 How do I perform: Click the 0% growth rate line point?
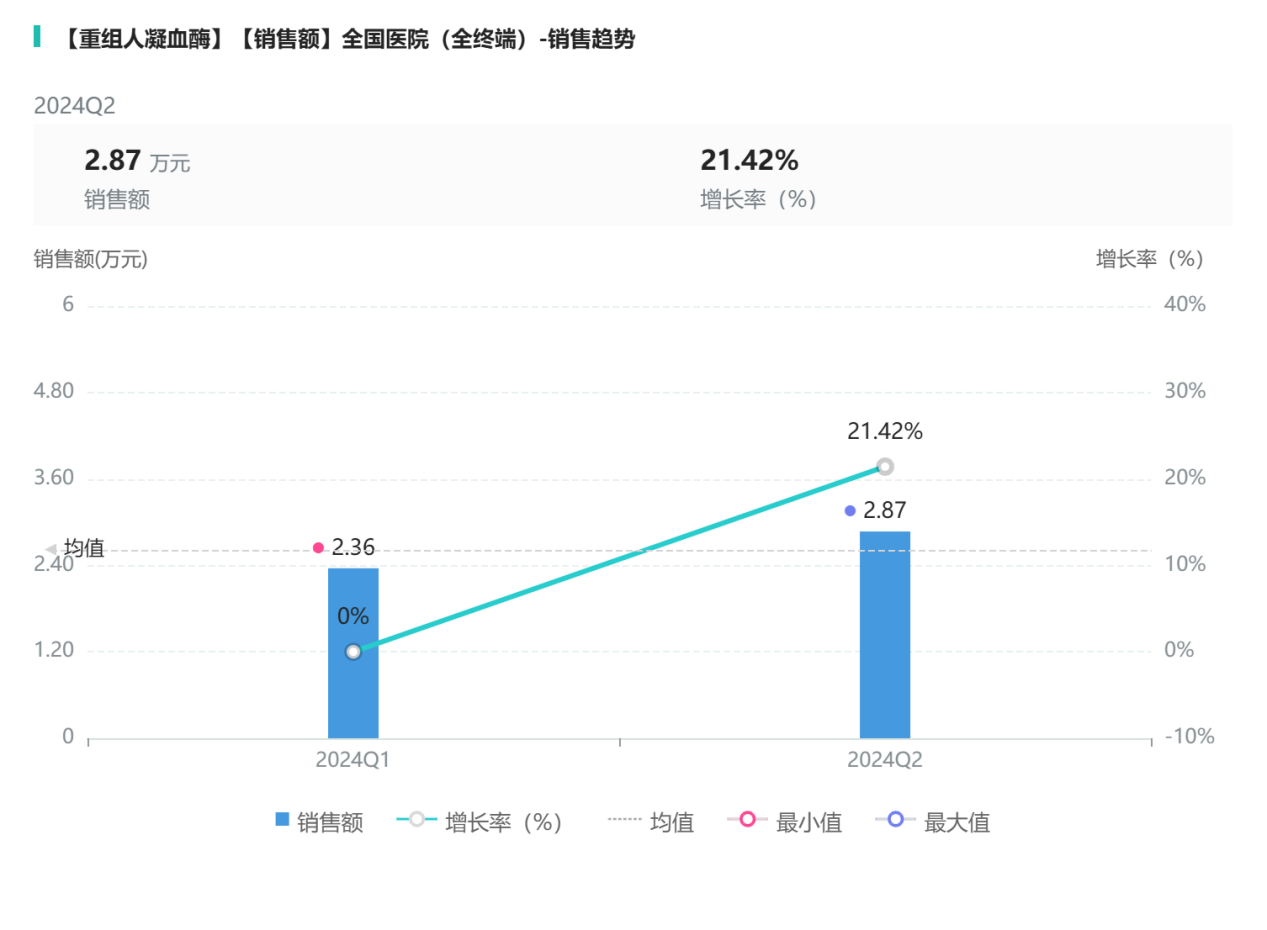[353, 652]
